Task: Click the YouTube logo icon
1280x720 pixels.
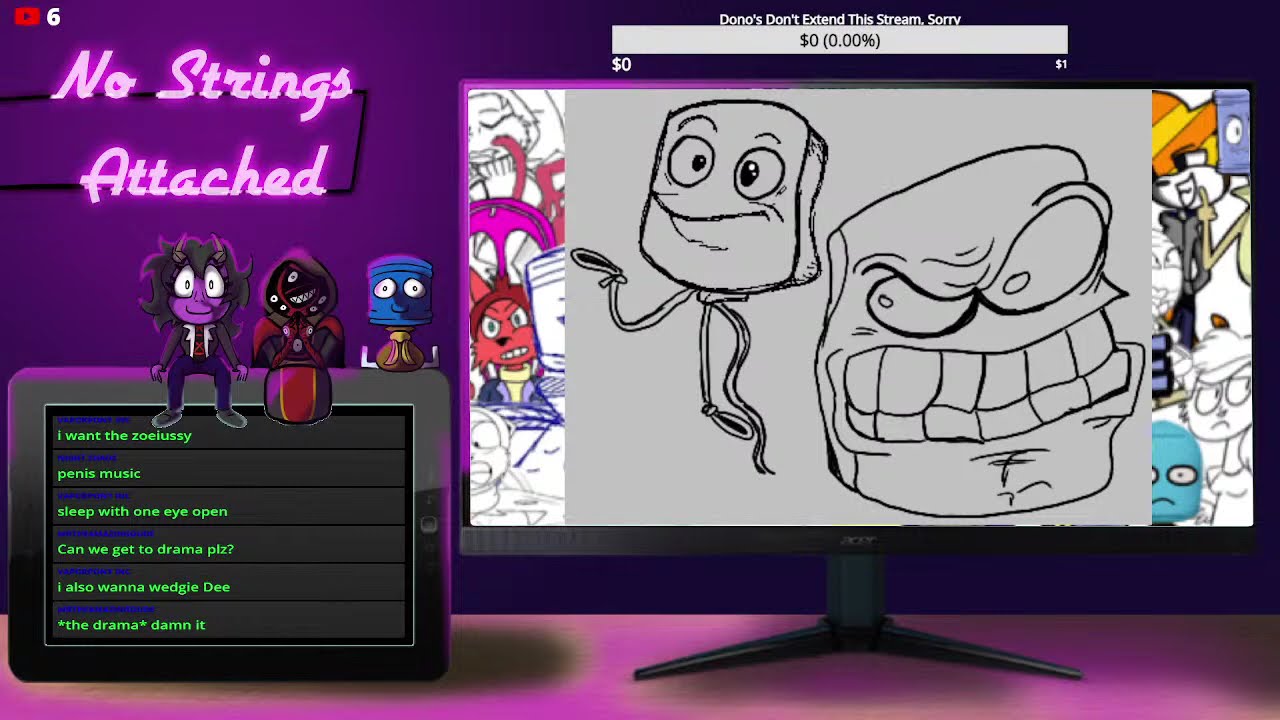Action: [27, 16]
